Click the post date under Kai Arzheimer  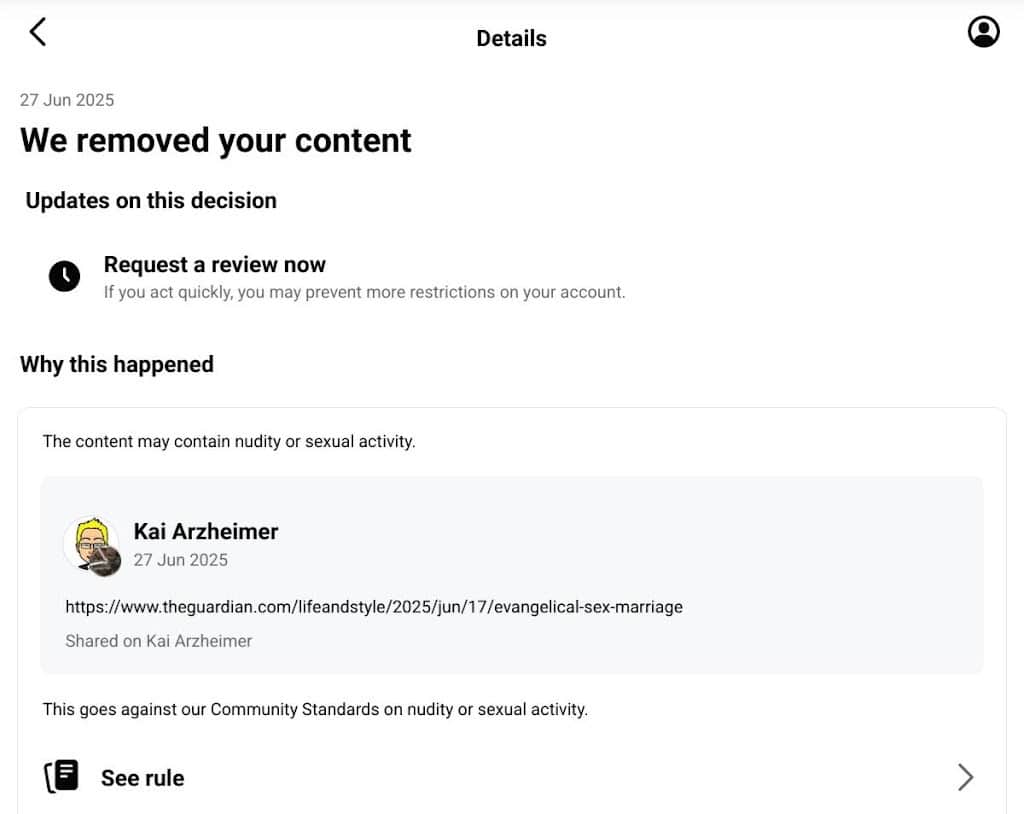point(181,560)
